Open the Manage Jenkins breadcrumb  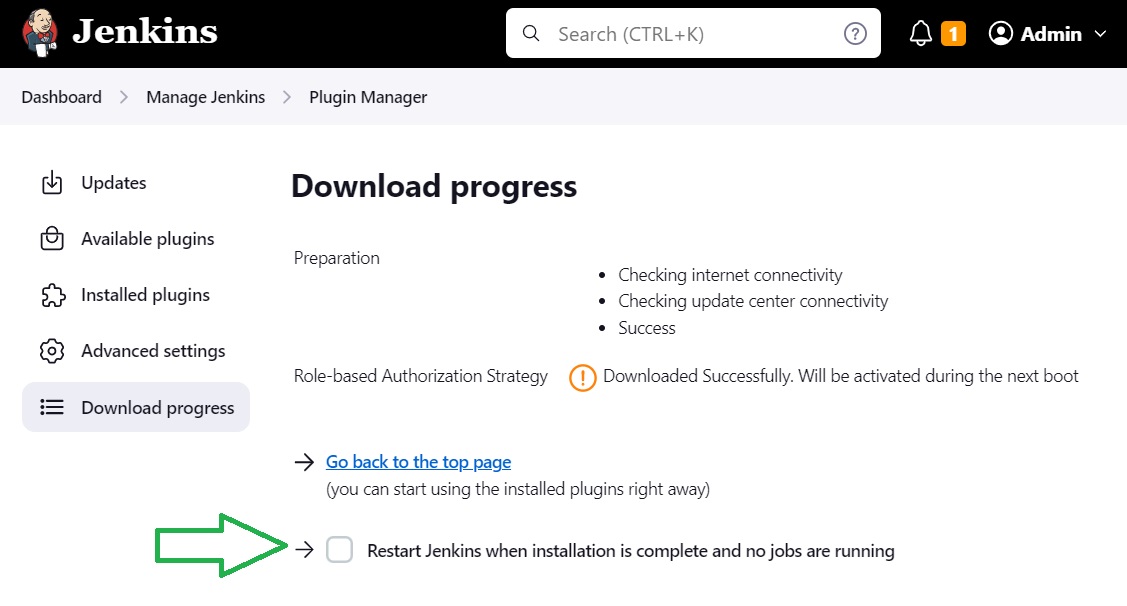205,97
